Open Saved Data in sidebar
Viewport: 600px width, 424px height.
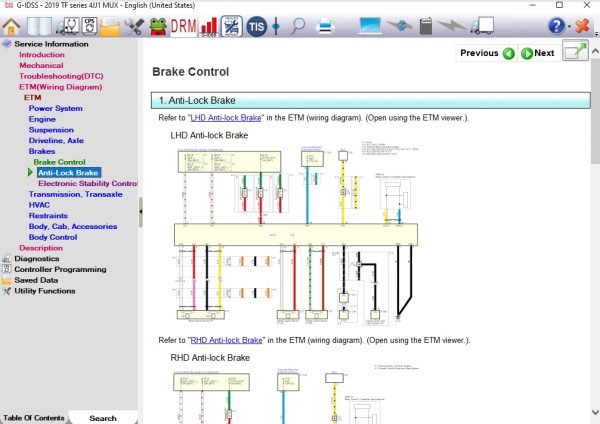(36, 280)
